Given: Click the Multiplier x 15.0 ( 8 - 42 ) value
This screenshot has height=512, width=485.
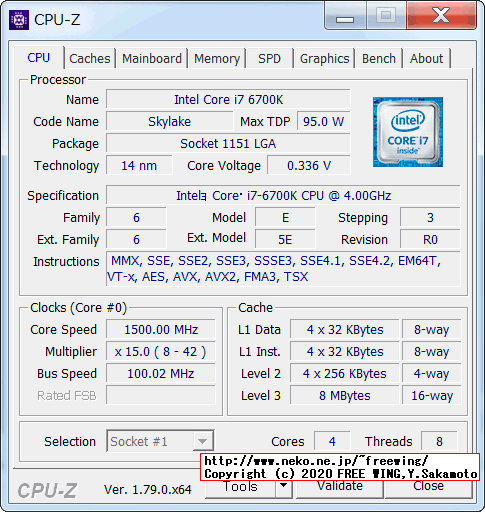Looking at the screenshot, I should [x=161, y=351].
